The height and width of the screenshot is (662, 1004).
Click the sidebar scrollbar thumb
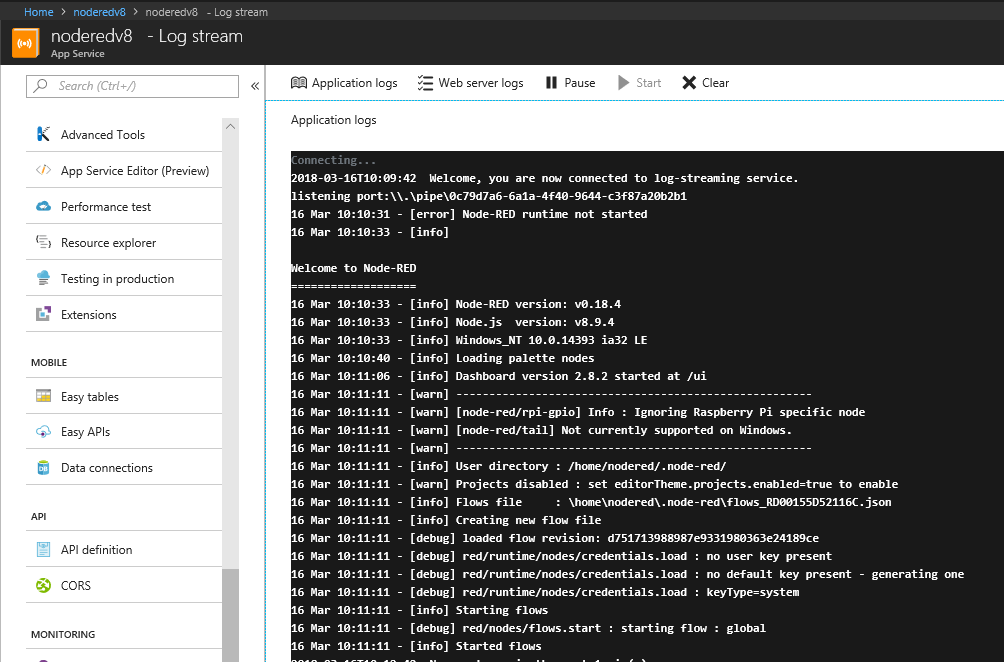pyautogui.click(x=231, y=615)
